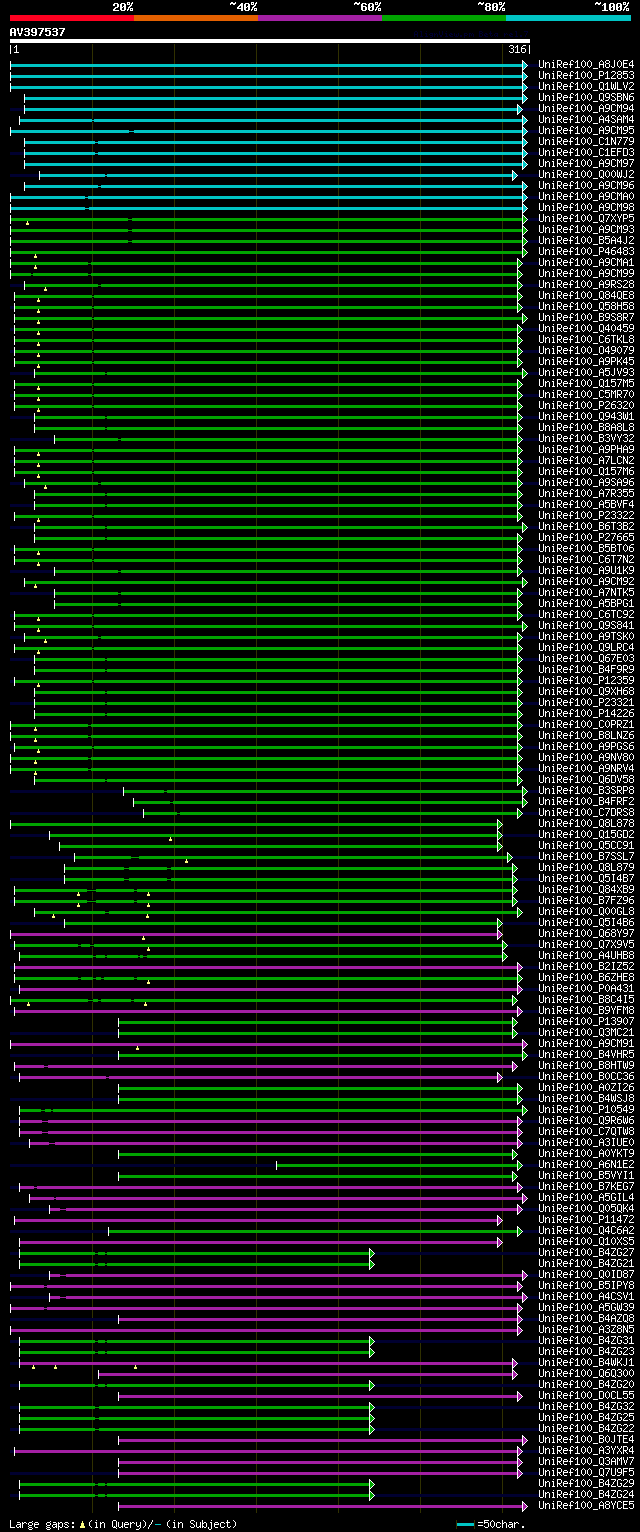
Task: Select the UniRef100_C7DRS8 label
Action: [x=586, y=812]
